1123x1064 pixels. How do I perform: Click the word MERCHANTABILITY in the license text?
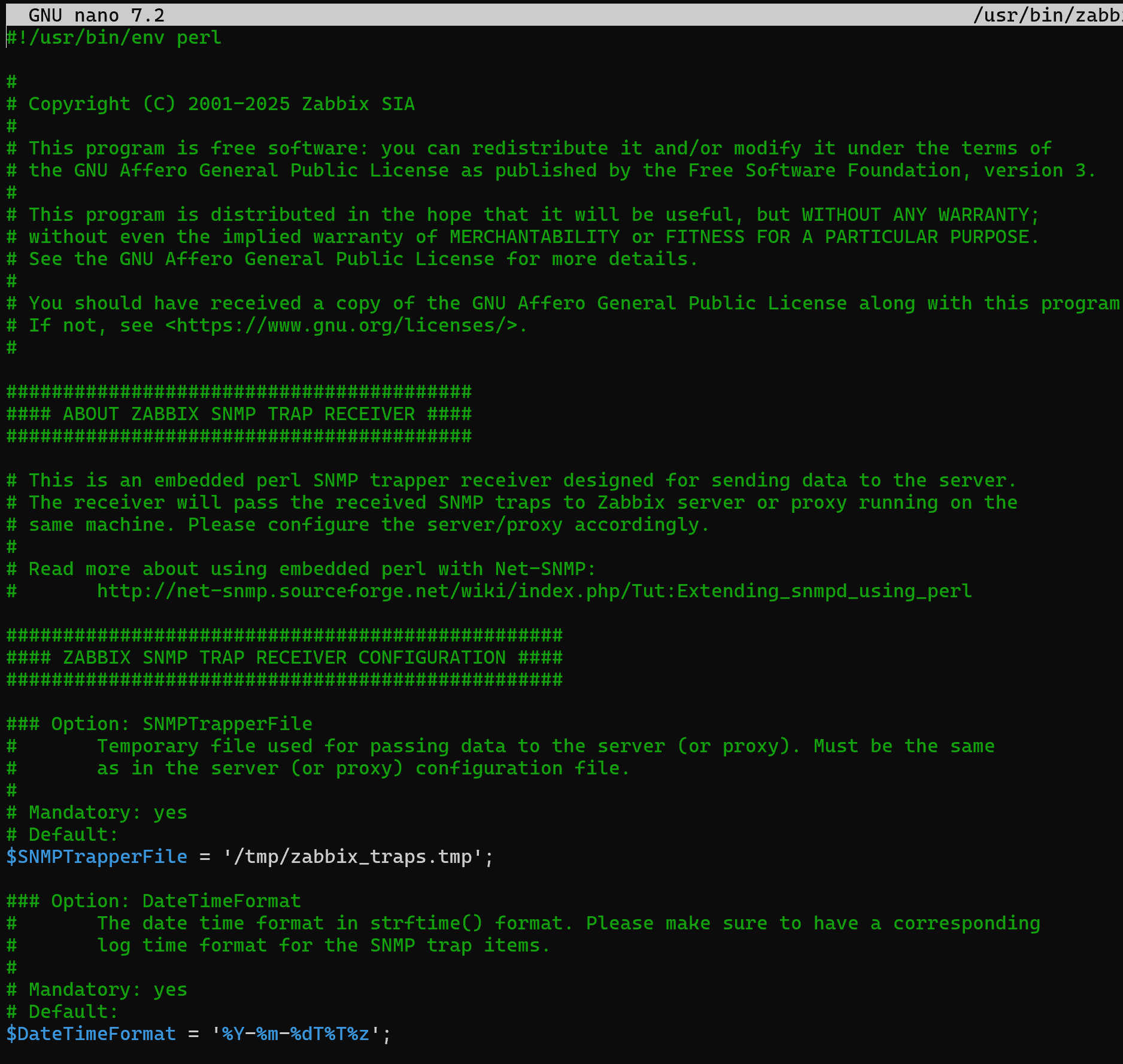coord(534,237)
